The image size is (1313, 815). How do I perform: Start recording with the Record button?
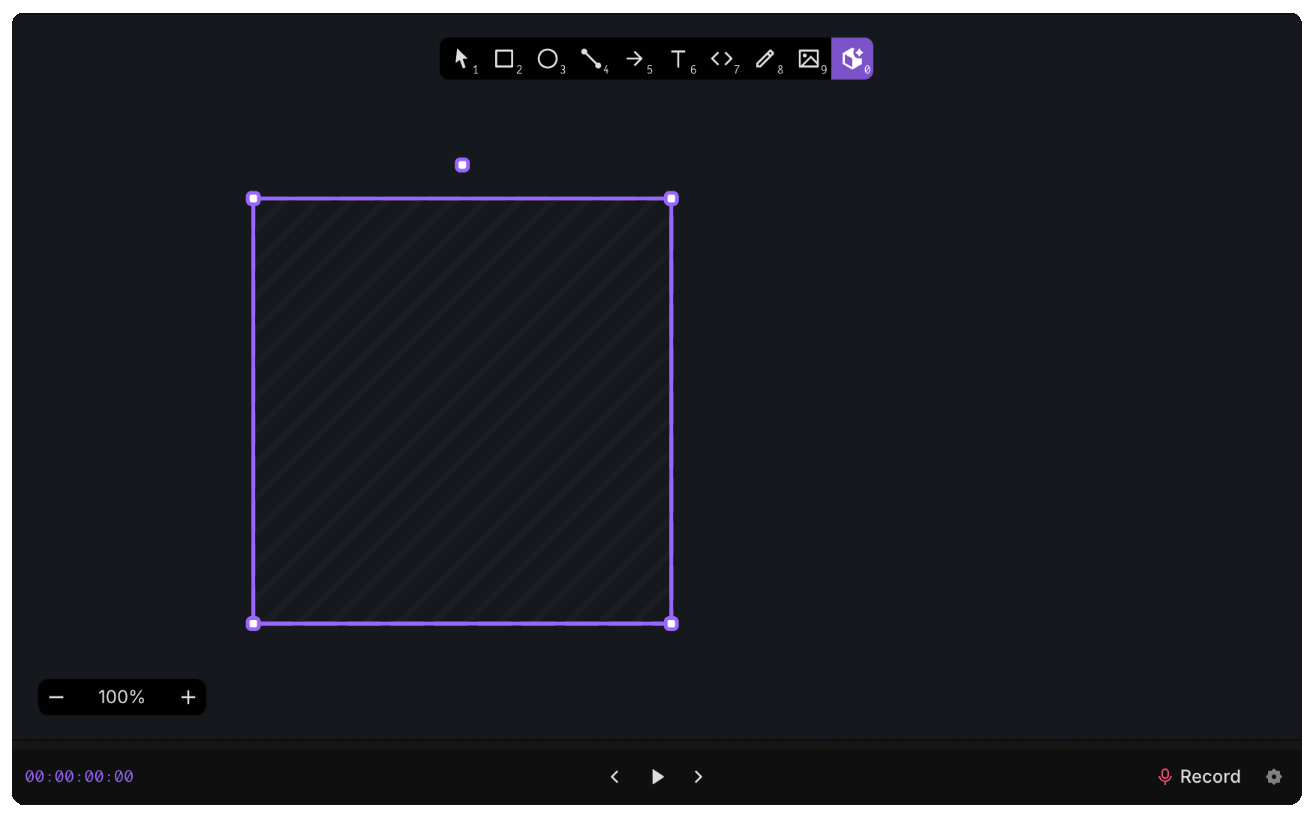click(x=1199, y=776)
